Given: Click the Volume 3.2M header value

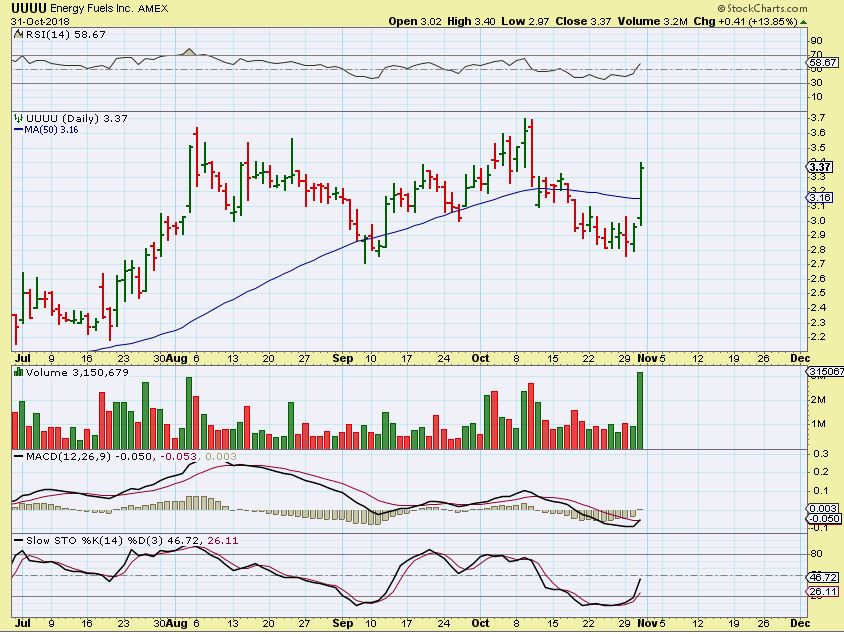Looking at the screenshot, I should 652,22.
